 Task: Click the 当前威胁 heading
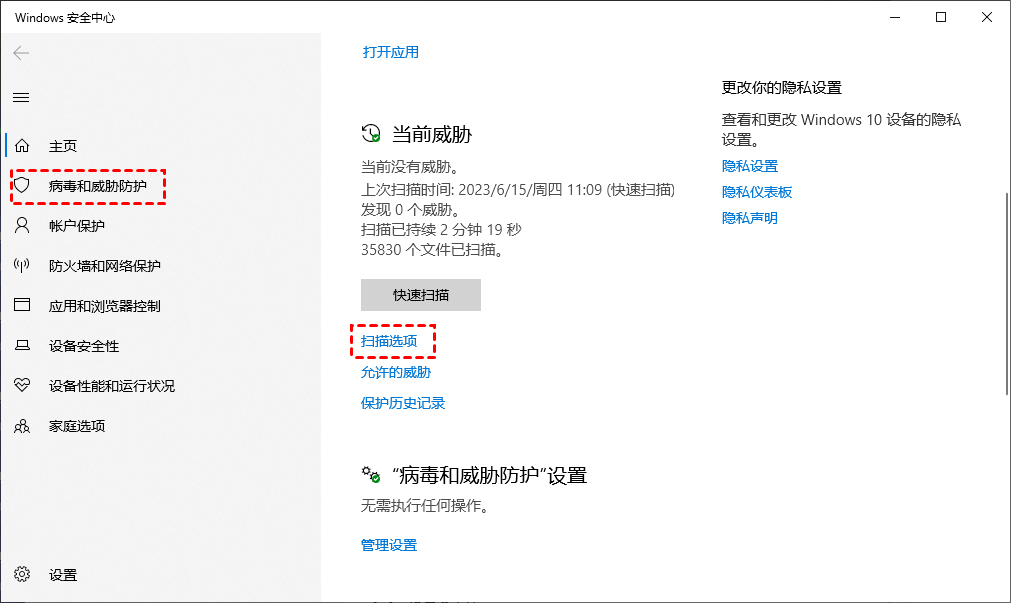432,134
